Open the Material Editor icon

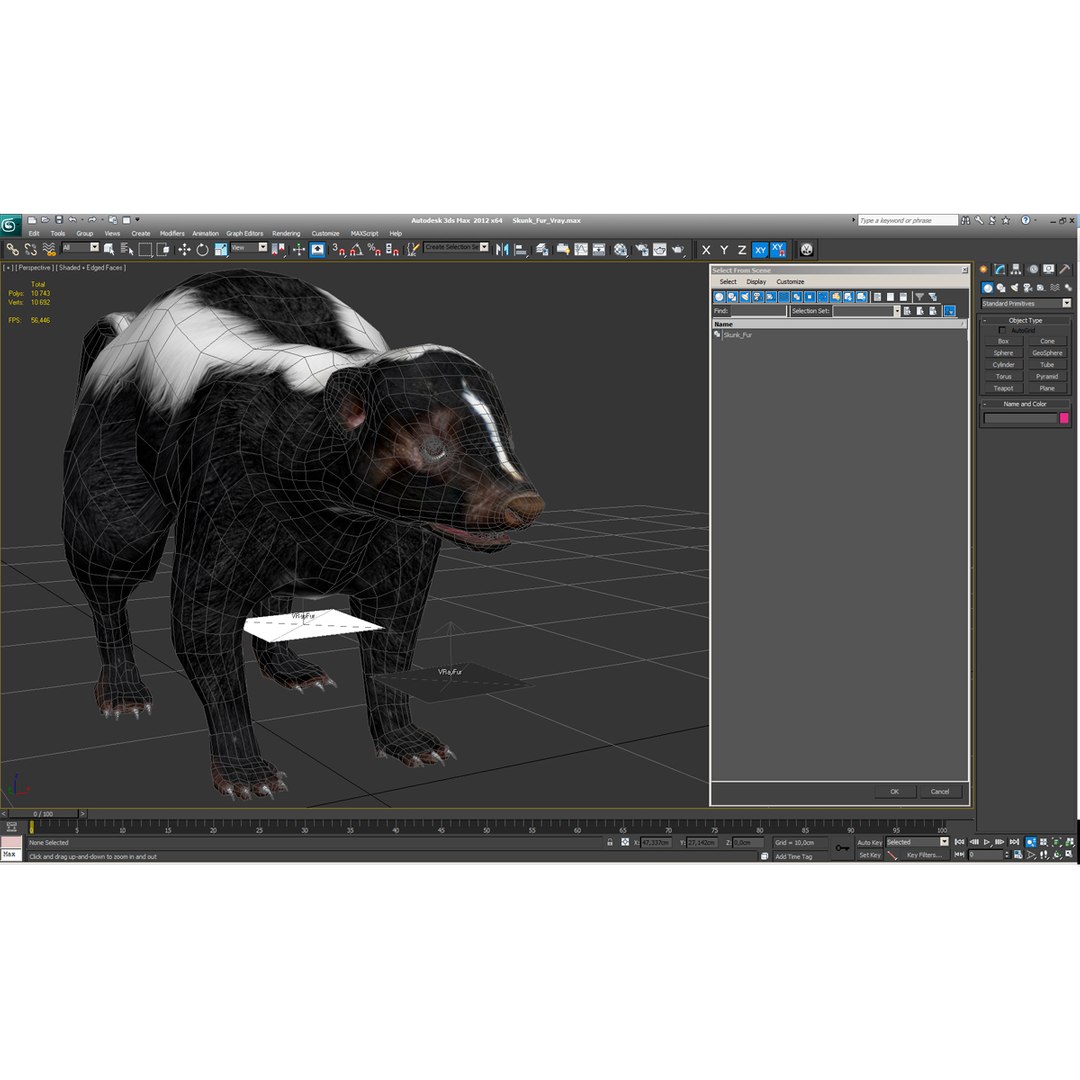click(621, 249)
